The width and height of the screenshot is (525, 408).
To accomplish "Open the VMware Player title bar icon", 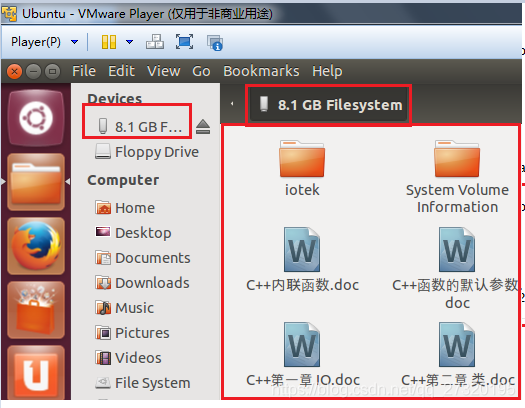I will coord(9,14).
